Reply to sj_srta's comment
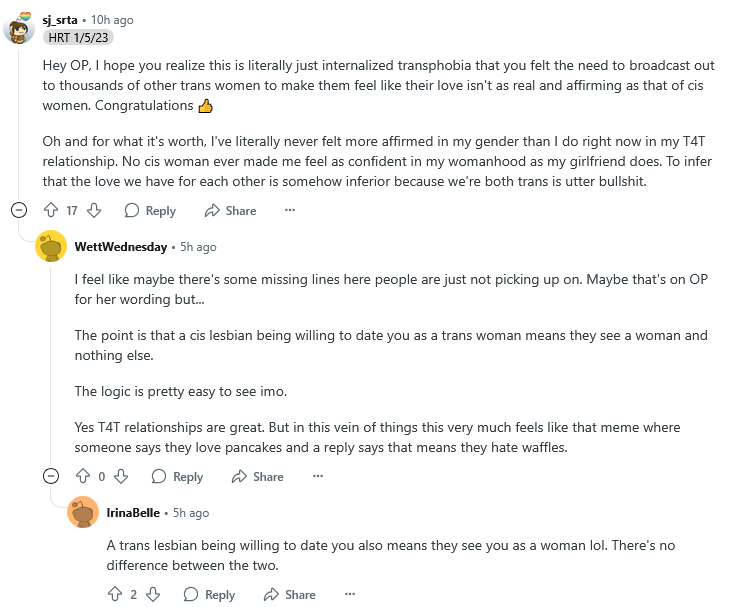 point(150,211)
